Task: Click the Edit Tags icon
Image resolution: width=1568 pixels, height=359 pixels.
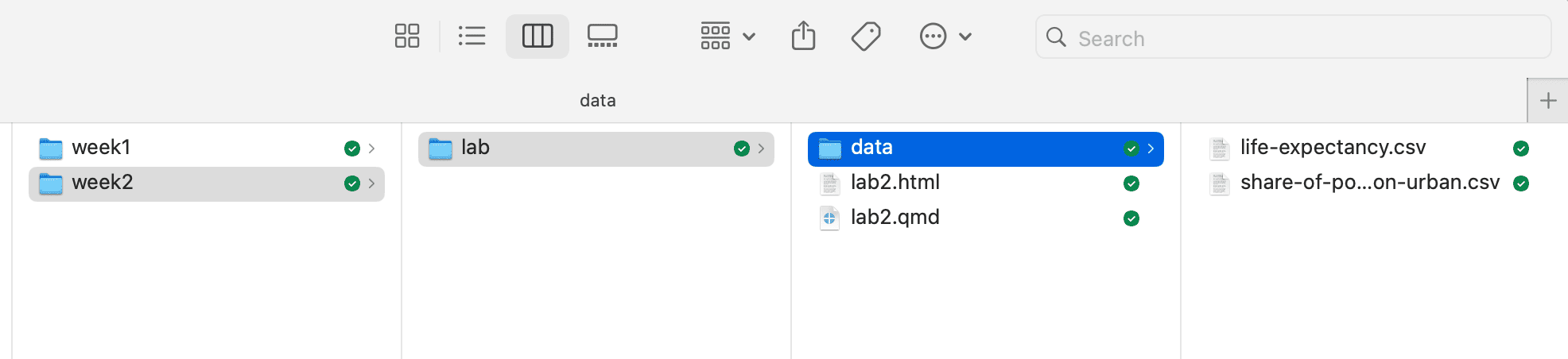Action: tap(866, 36)
